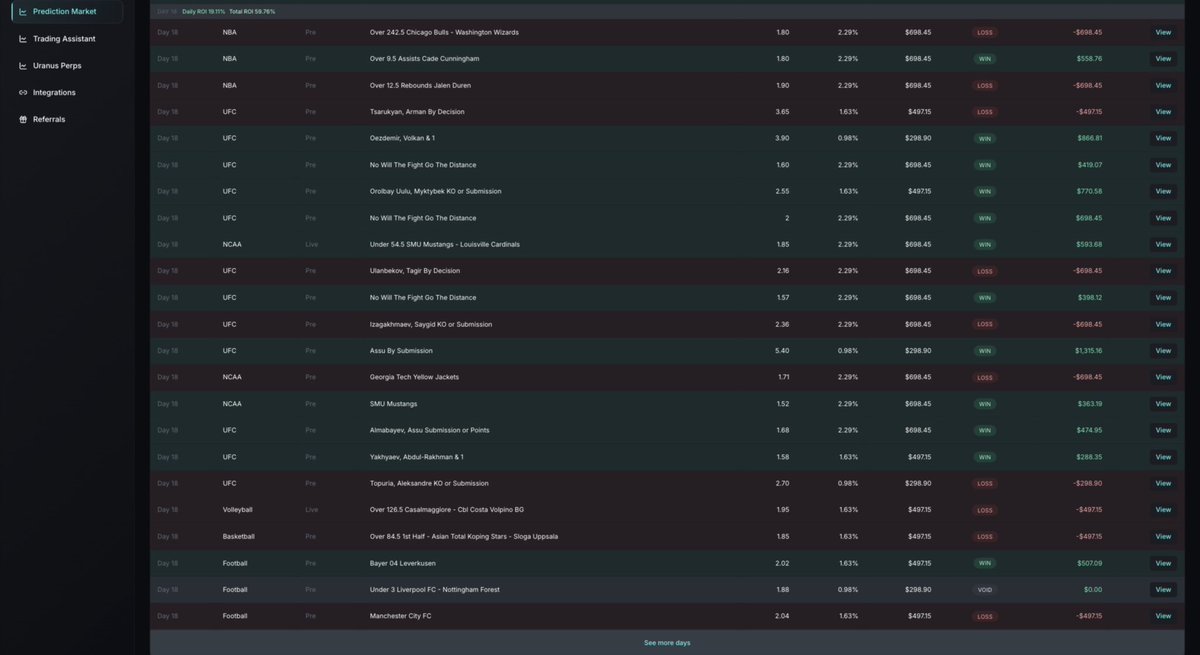Viewport: 1200px width, 655px height.
Task: Click odds 3.65 in Tsarukyan row
Action: pyautogui.click(x=782, y=112)
